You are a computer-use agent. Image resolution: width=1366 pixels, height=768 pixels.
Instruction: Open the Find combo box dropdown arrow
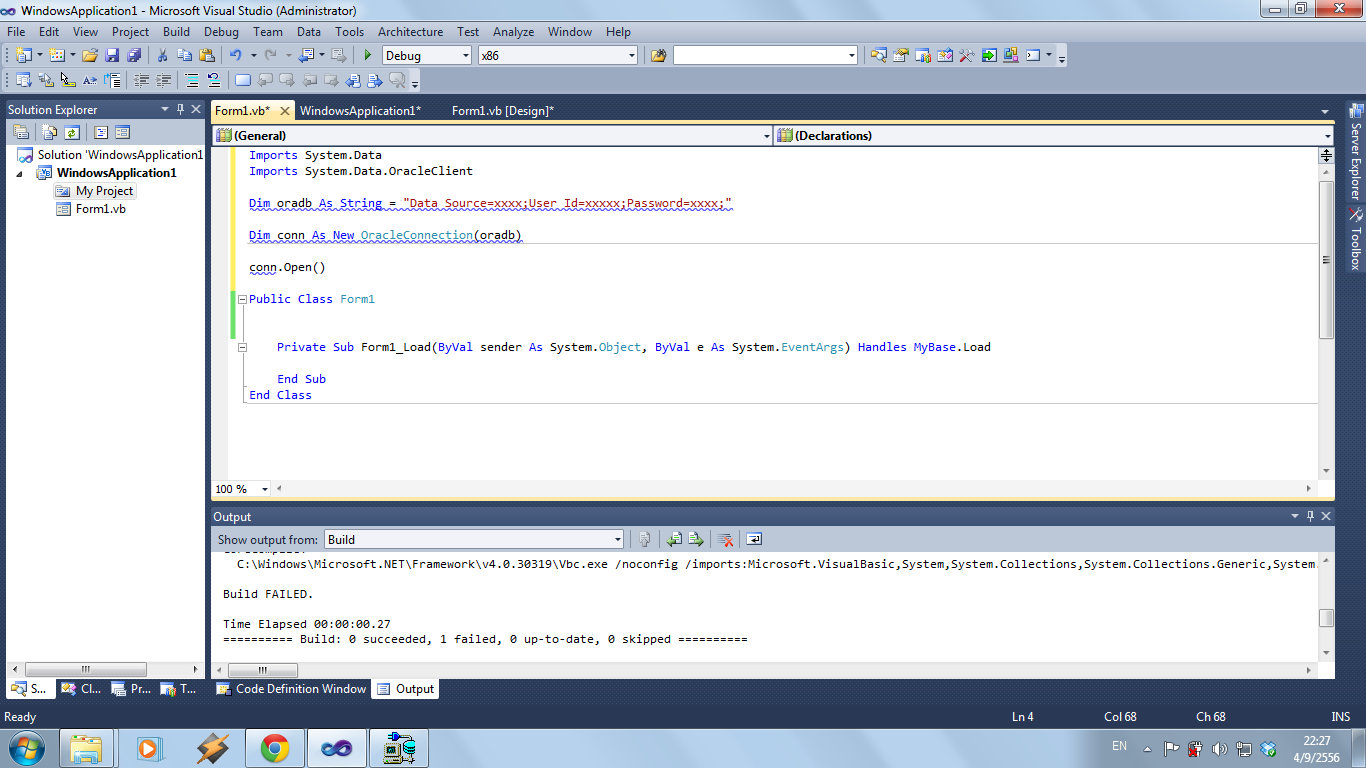click(851, 55)
